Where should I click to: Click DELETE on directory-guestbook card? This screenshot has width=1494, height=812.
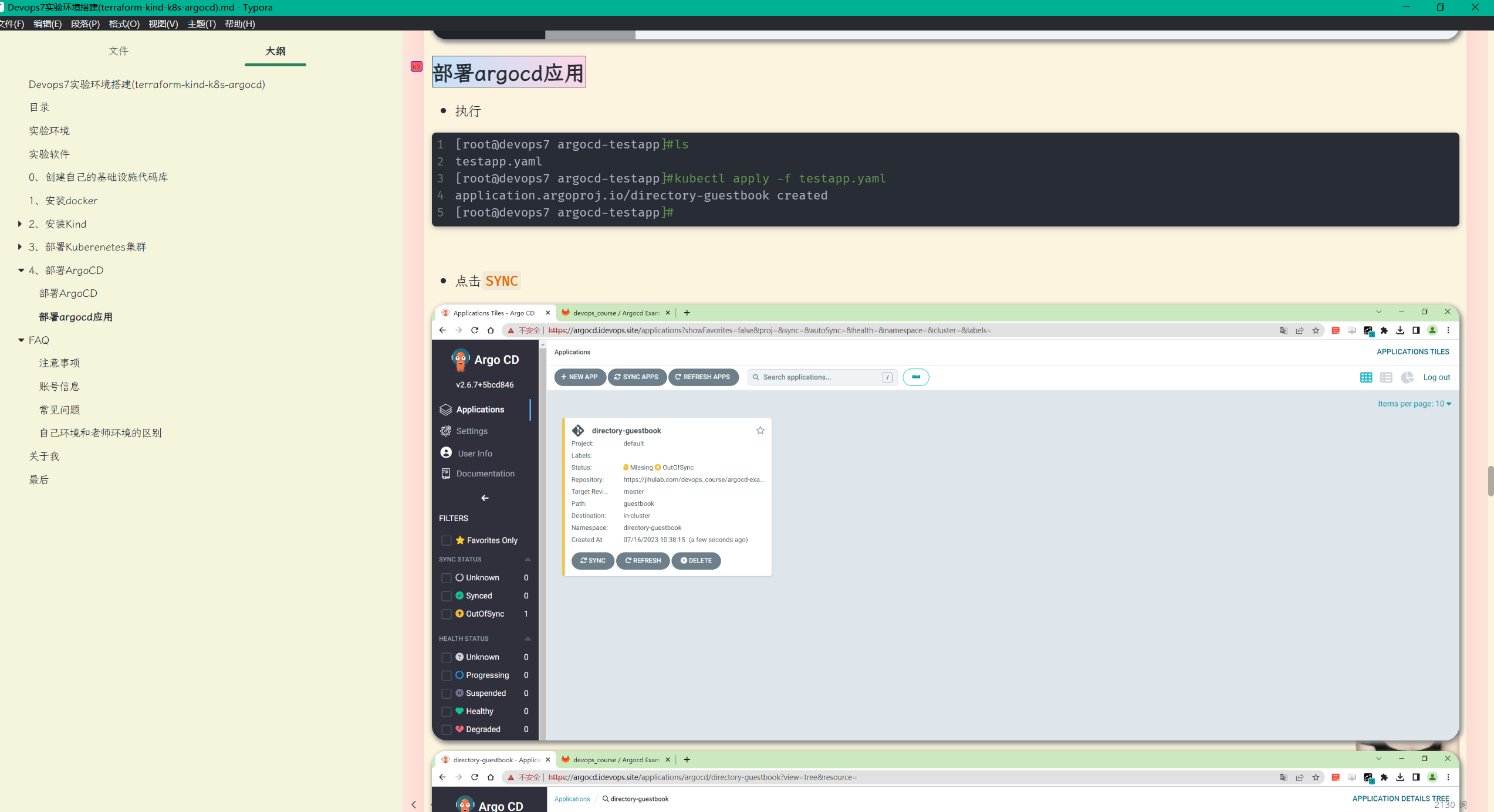(696, 561)
